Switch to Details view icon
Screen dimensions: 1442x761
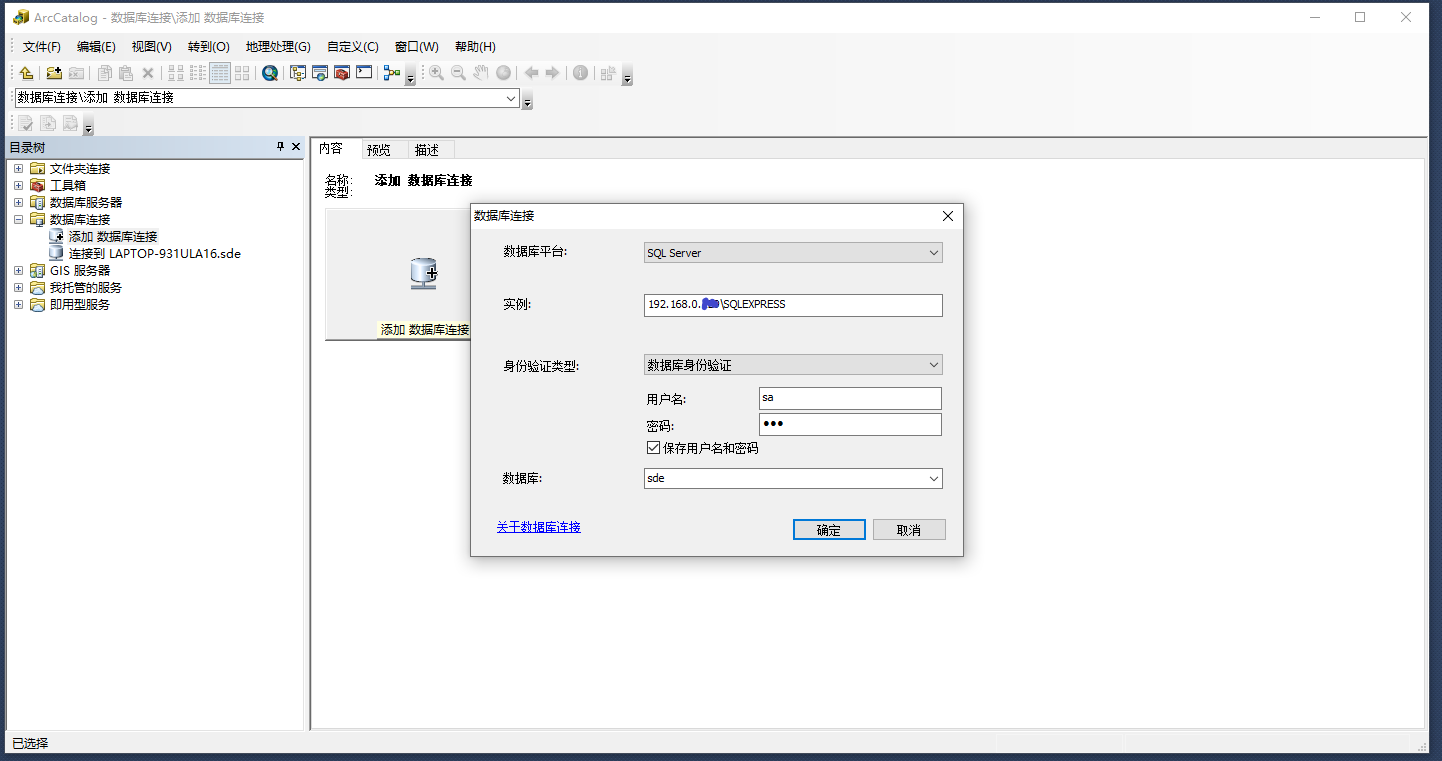[x=218, y=72]
